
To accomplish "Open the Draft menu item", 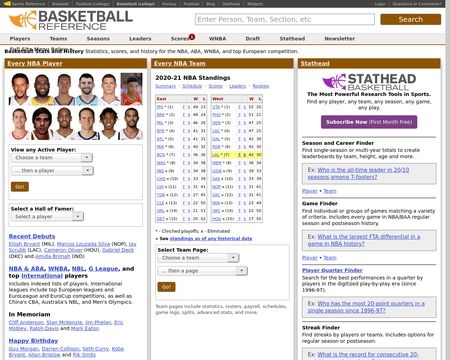I will coord(253,39).
